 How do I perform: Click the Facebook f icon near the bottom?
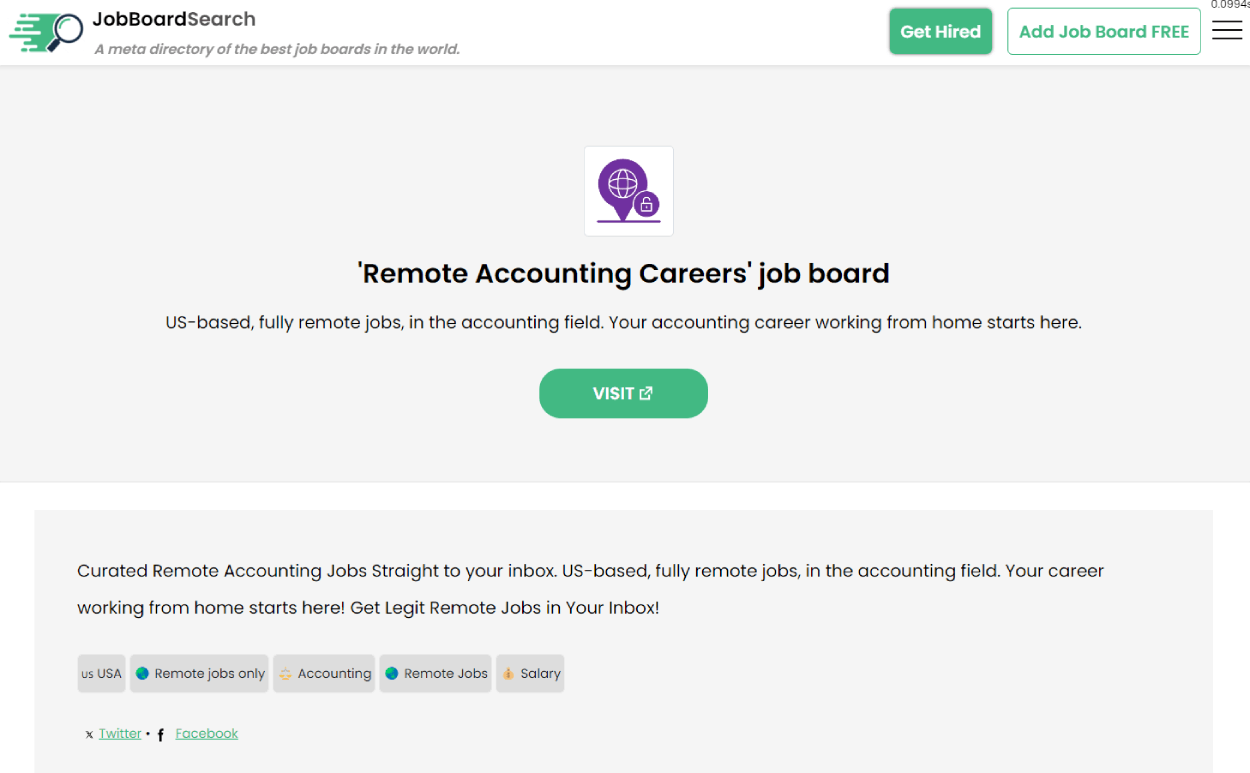[x=160, y=734]
